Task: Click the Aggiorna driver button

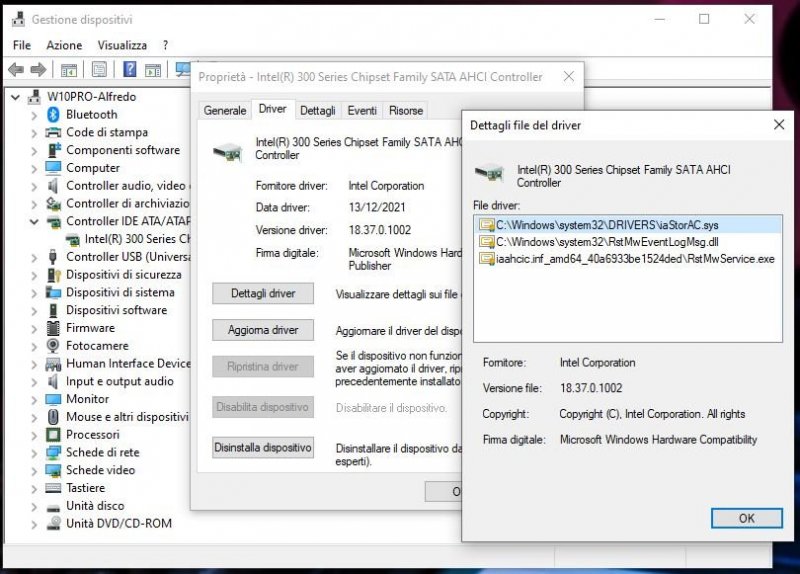Action: tap(263, 330)
